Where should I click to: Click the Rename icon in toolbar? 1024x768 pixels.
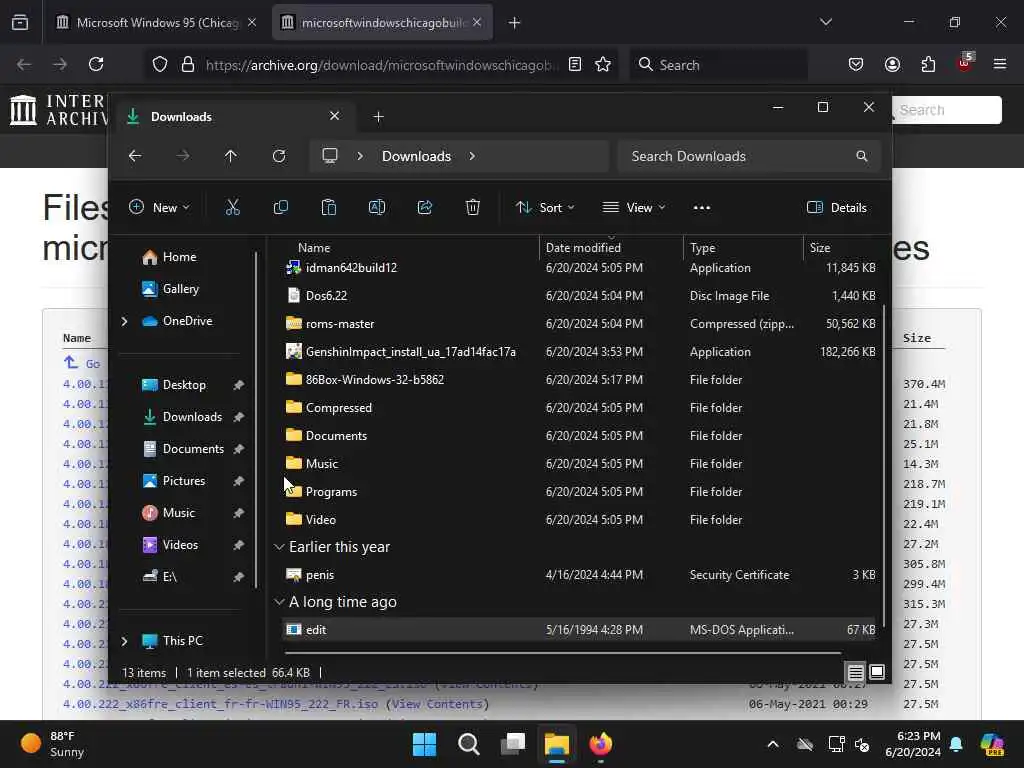(x=377, y=208)
